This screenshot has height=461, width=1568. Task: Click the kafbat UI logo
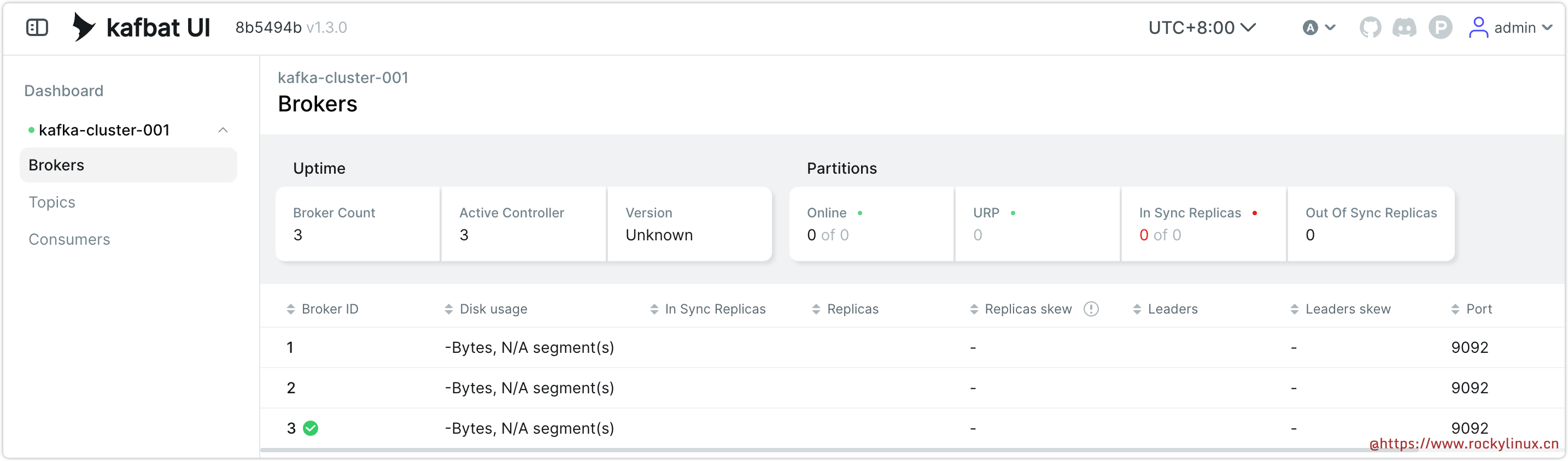(141, 27)
